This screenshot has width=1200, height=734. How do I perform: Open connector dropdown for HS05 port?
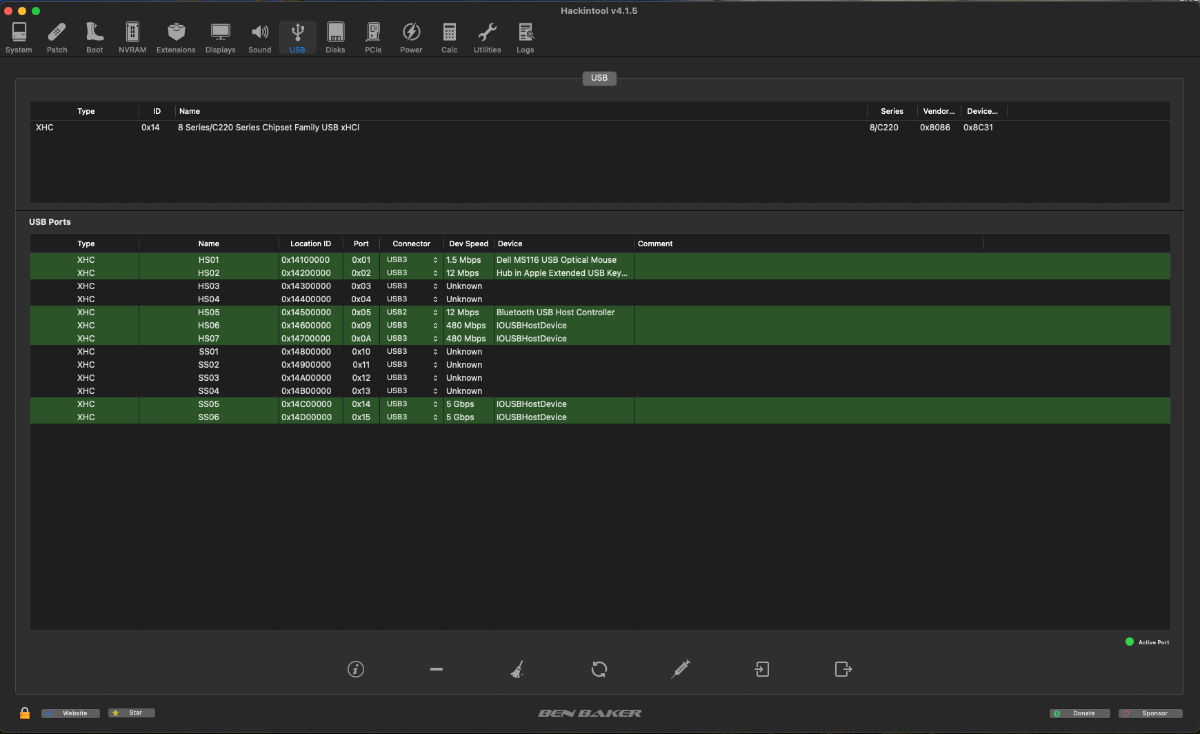412,312
